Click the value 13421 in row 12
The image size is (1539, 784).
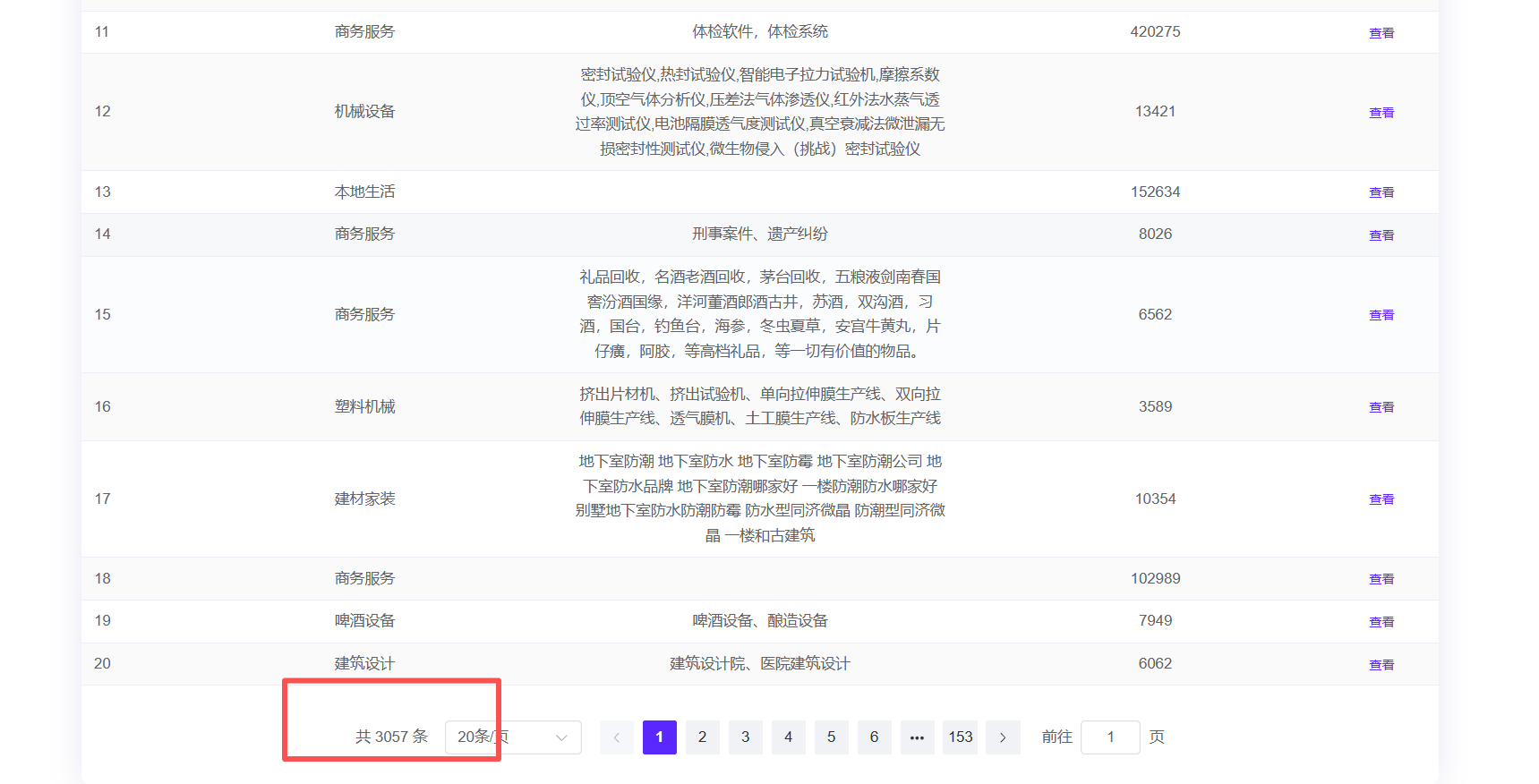click(1155, 111)
